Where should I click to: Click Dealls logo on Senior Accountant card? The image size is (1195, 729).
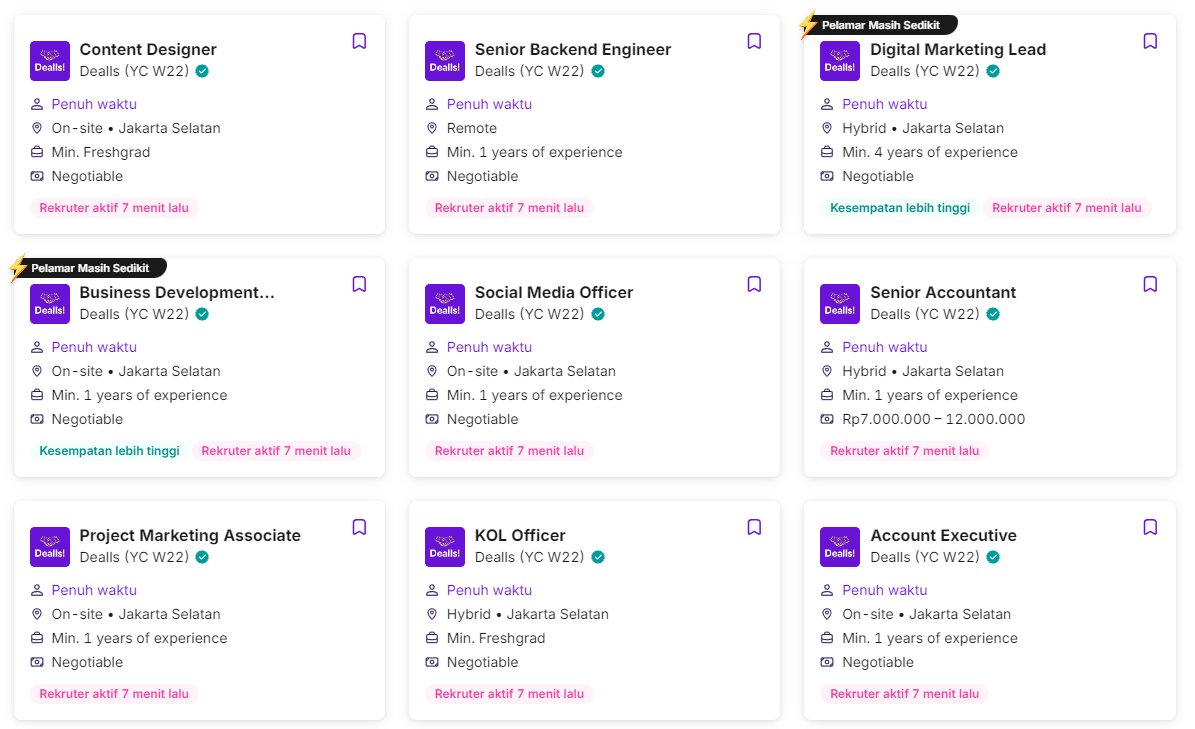(x=840, y=304)
